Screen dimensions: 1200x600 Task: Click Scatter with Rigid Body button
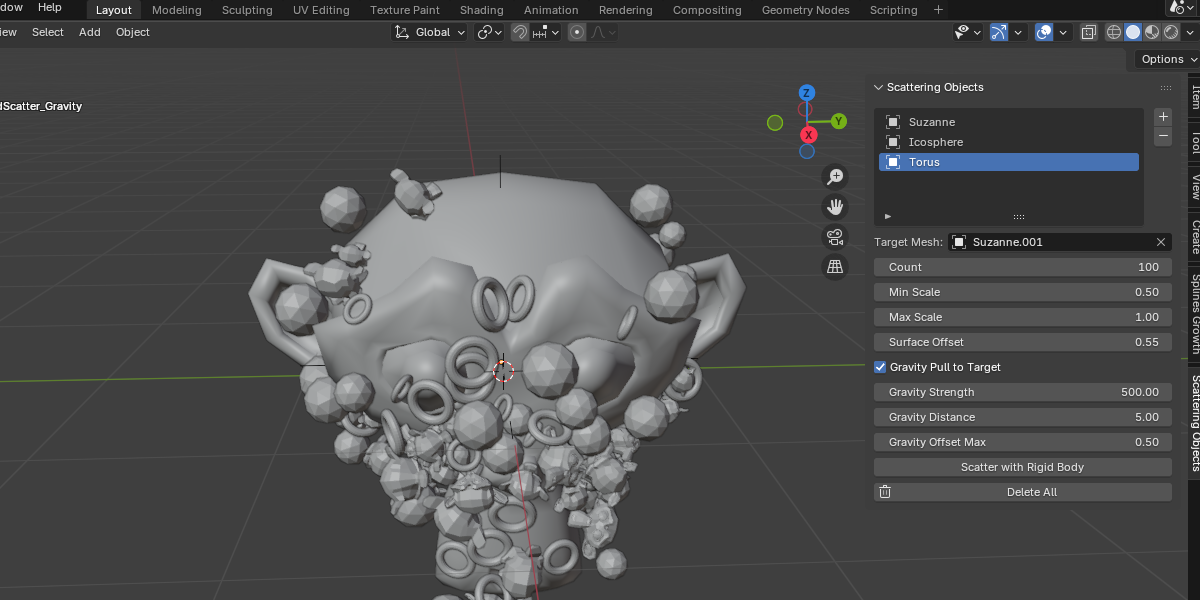coord(1023,467)
